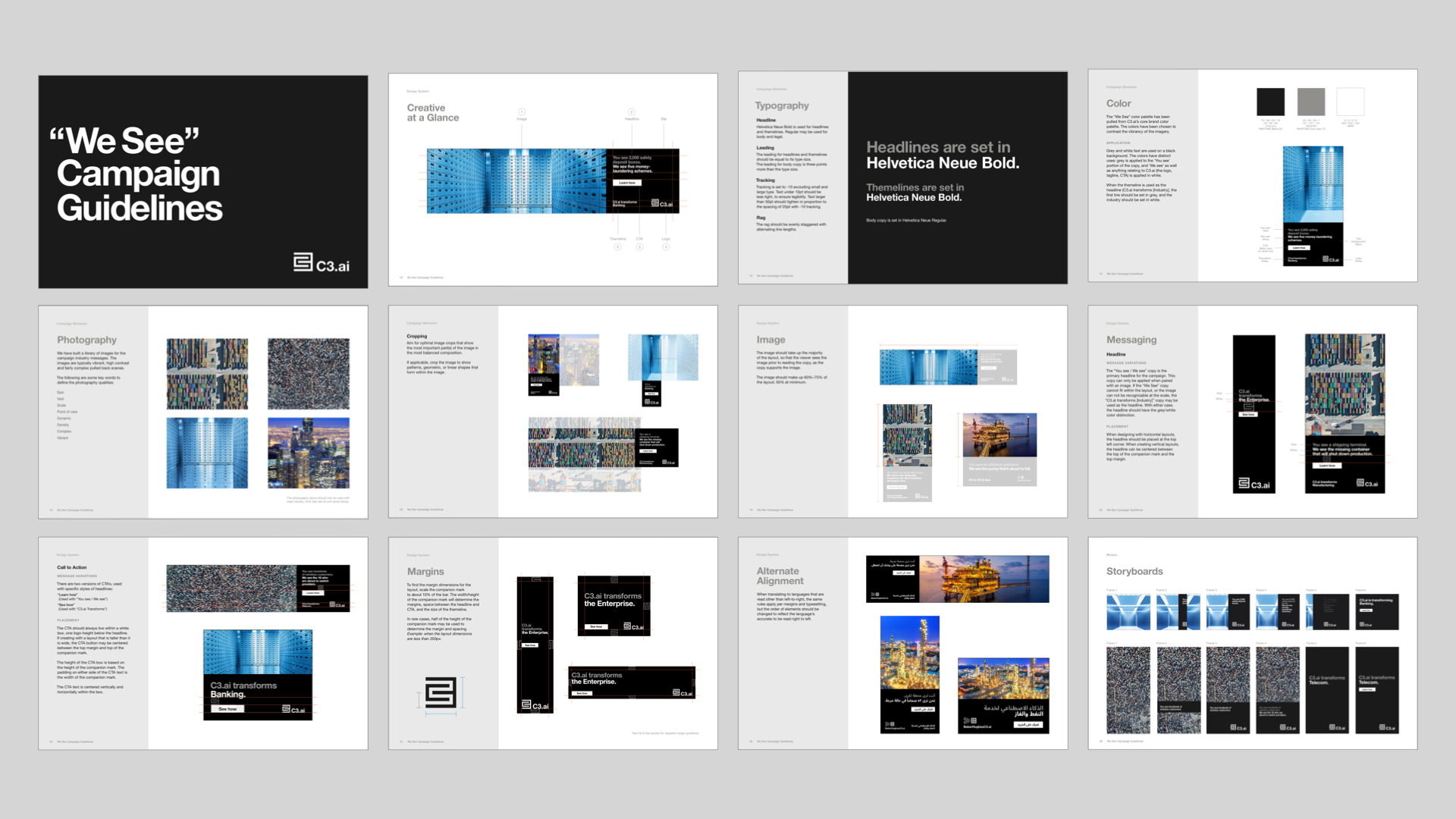
Task: Click the "Alternate Alignment" heading text
Action: (780, 576)
